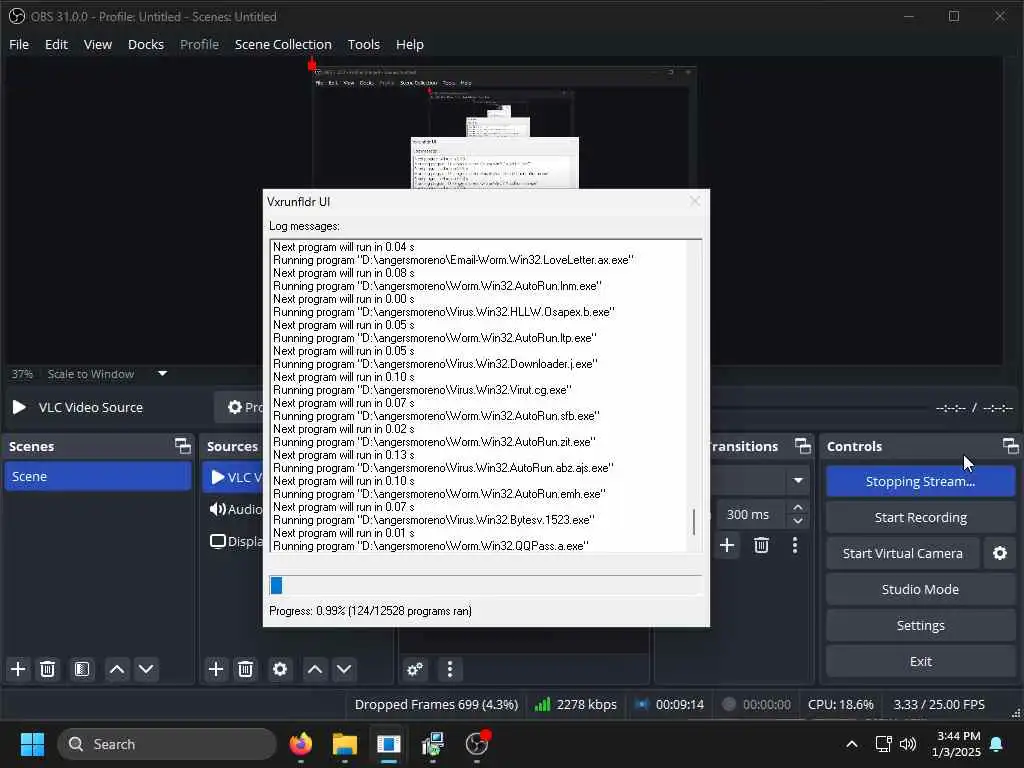Move scene up with arrow
Viewport: 1024px width, 768px height.
click(x=117, y=669)
